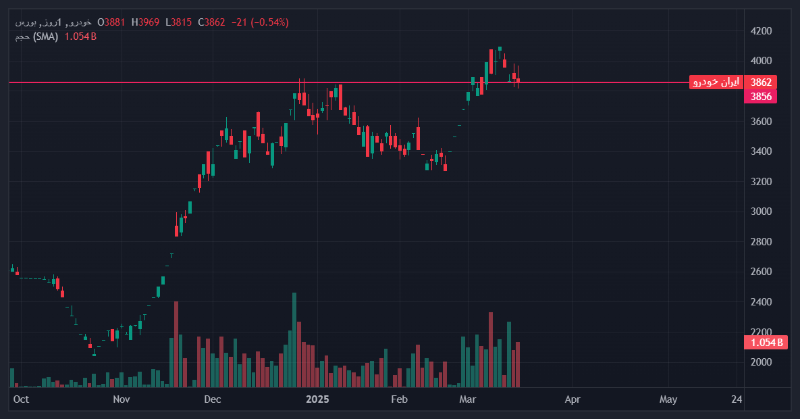This screenshot has height=419, width=800.
Task: Click the 2025 label on time axis
Action: click(x=317, y=399)
